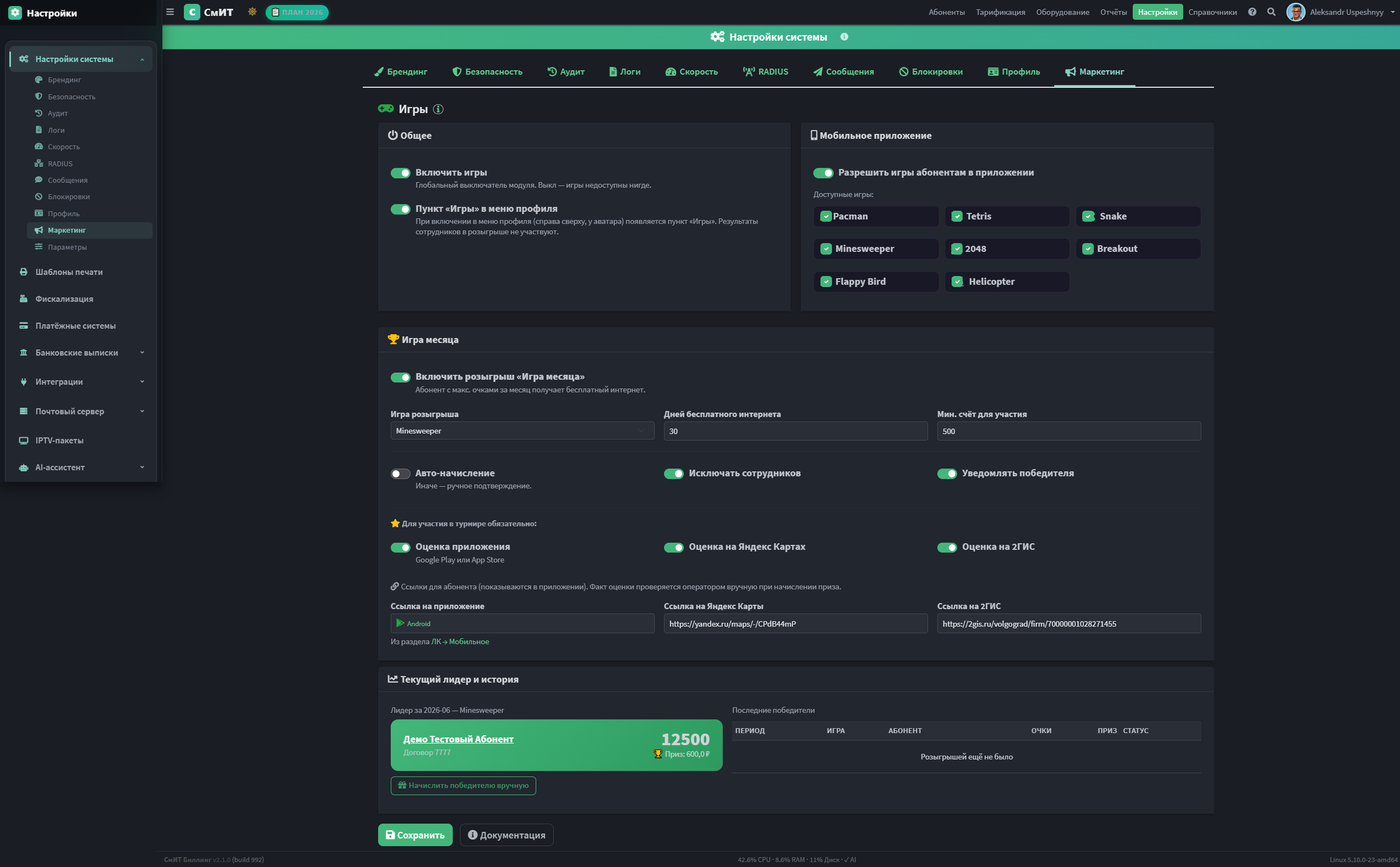1400x867 pixels.
Task: Open Блокировки item in sidebar submenu
Action: (x=89, y=196)
